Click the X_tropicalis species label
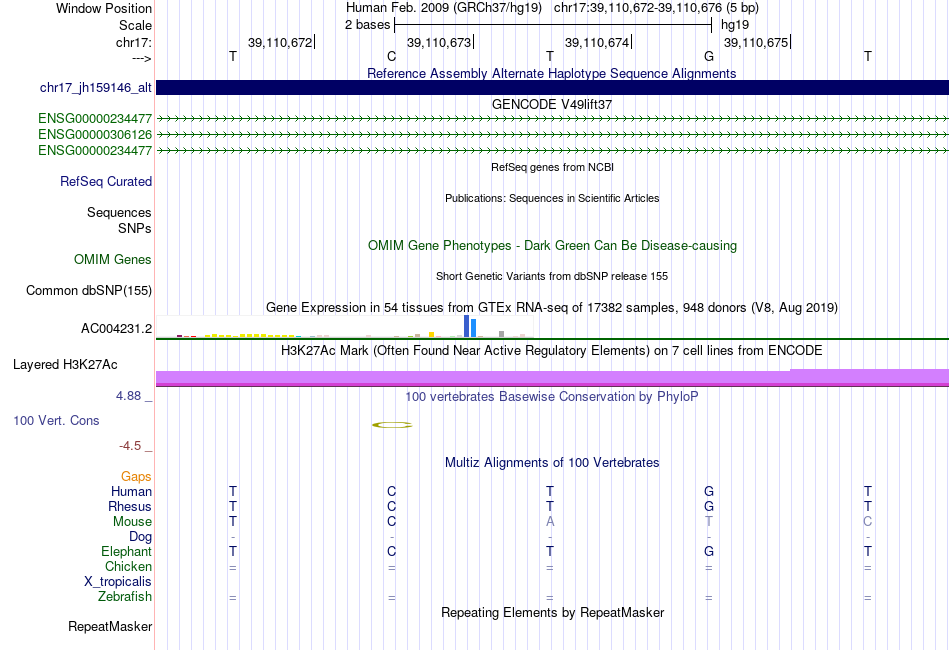 (118, 582)
